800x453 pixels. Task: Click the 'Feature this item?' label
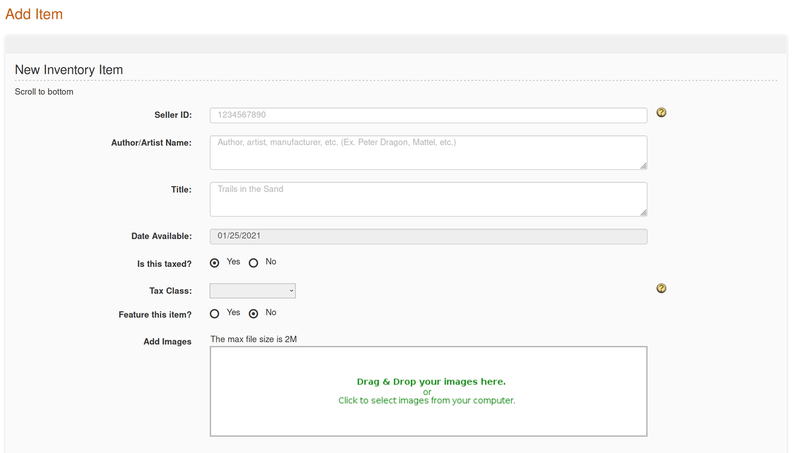(155, 315)
